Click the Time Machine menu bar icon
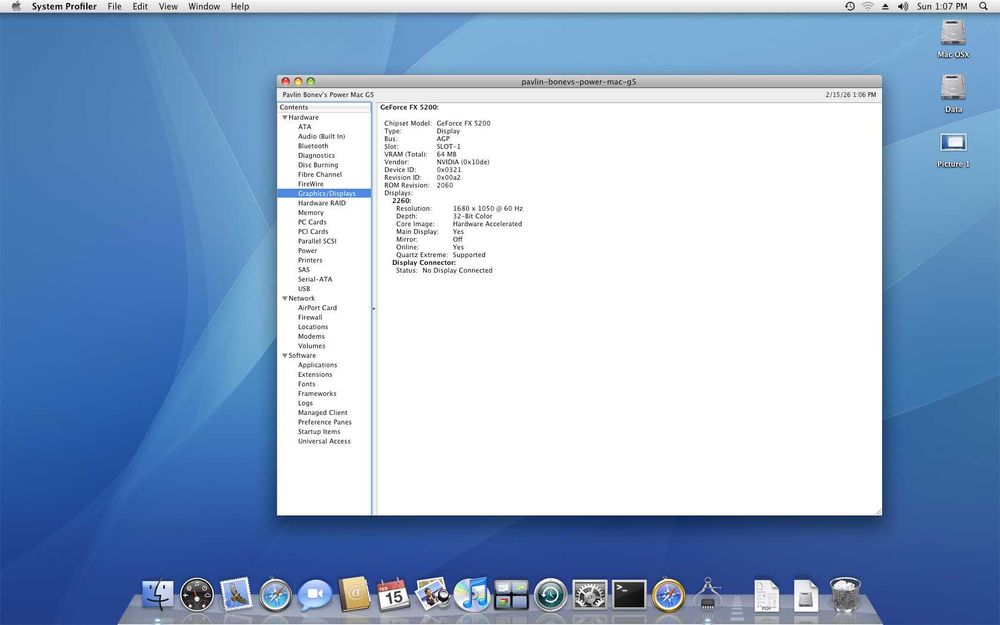1000x625 pixels. click(x=849, y=6)
